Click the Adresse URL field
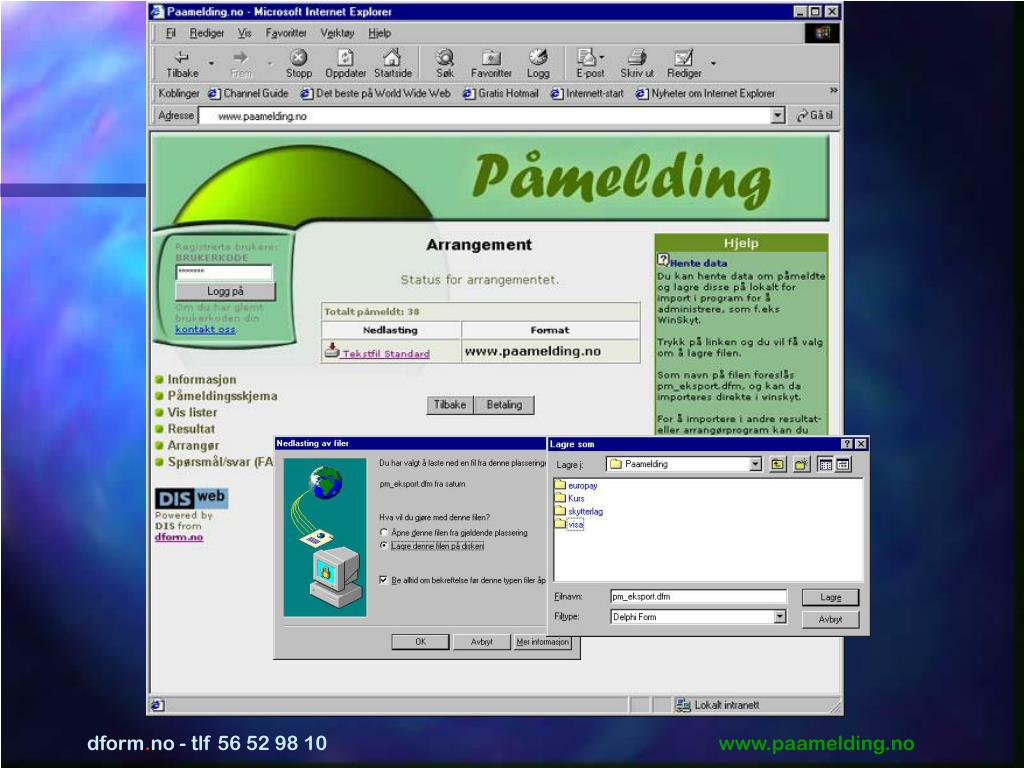This screenshot has height=768, width=1024. coord(485,116)
